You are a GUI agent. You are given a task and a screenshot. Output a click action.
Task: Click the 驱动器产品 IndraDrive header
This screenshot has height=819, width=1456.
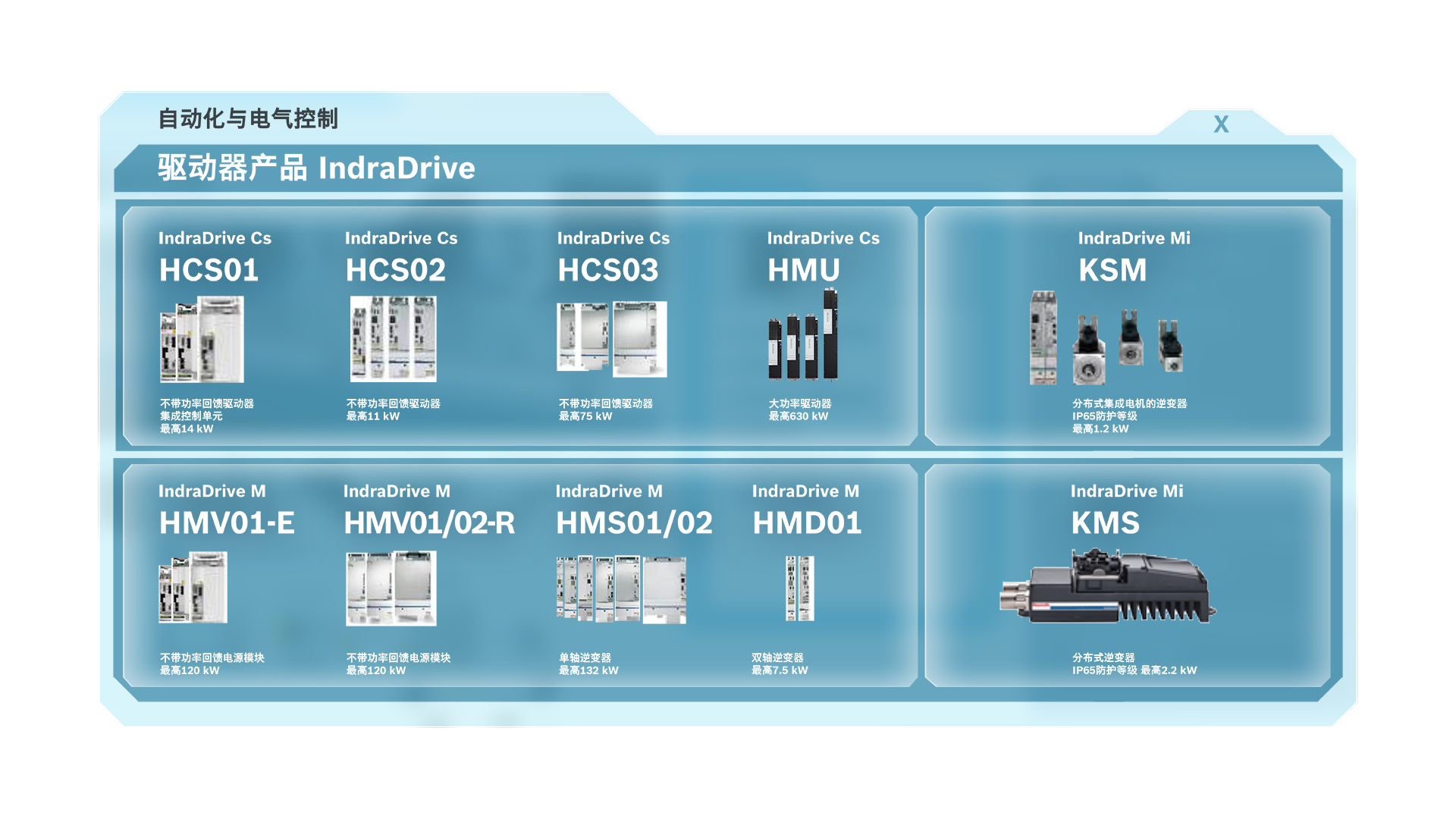[x=316, y=168]
